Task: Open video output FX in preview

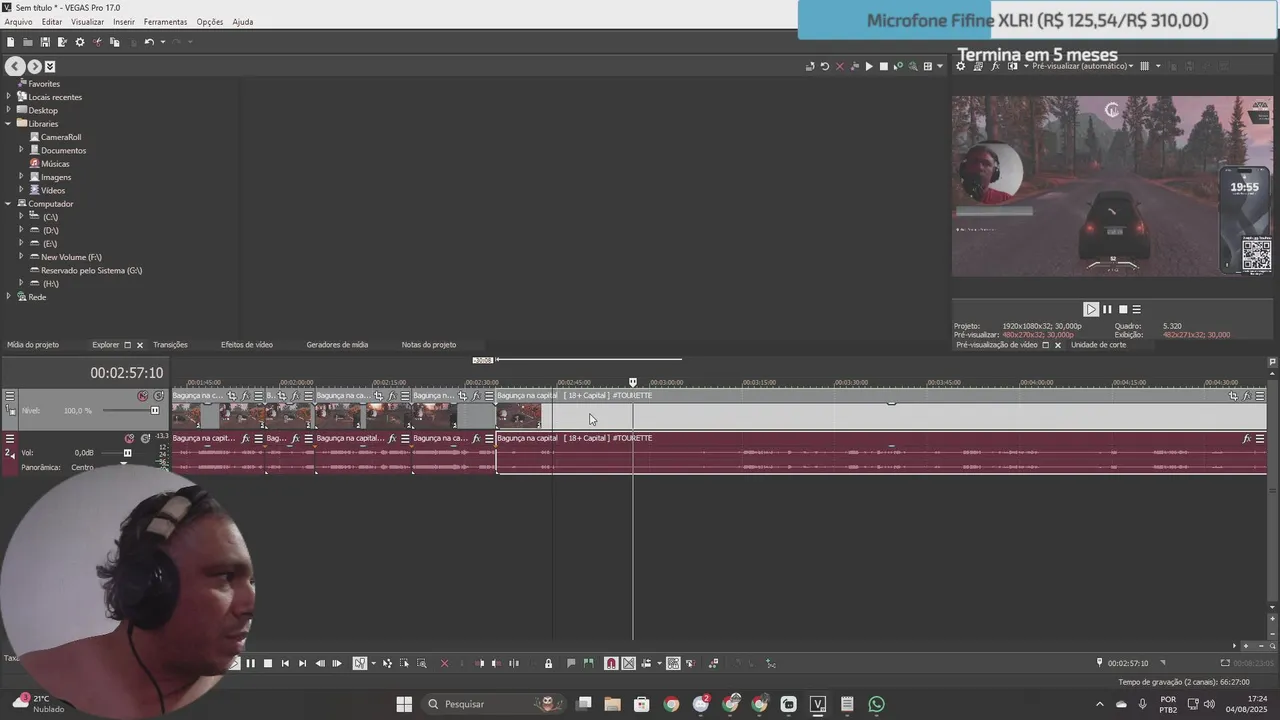Action: (995, 66)
